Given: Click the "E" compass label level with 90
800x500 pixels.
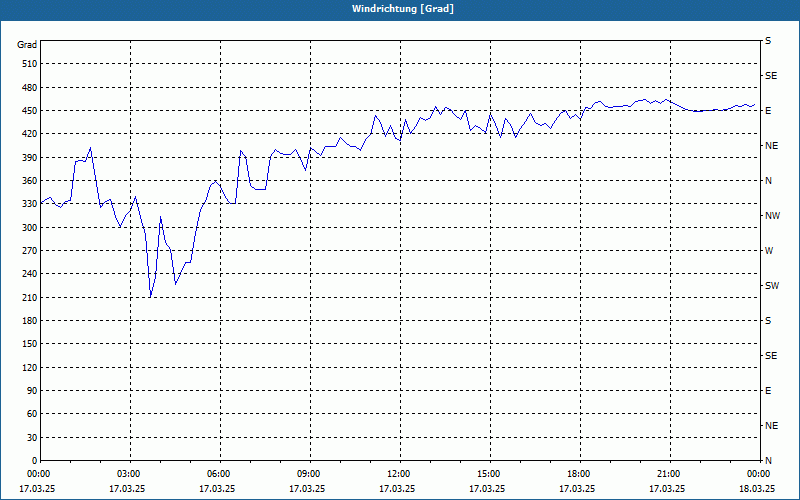Looking at the screenshot, I should (x=768, y=391).
